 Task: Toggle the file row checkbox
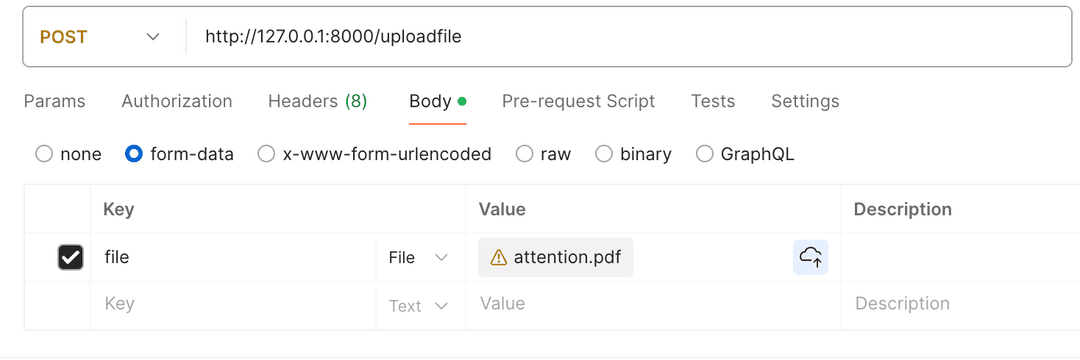70,257
